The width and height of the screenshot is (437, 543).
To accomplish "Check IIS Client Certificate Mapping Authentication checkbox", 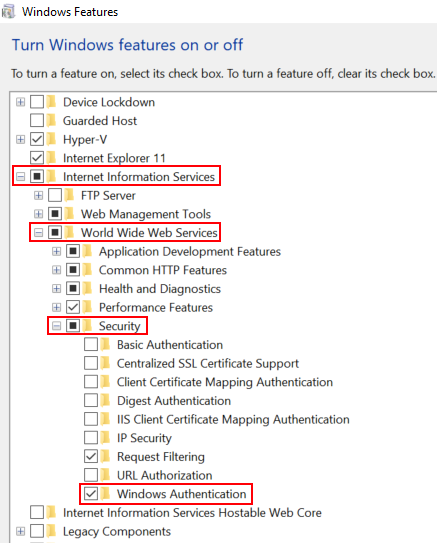I will coord(91,419).
